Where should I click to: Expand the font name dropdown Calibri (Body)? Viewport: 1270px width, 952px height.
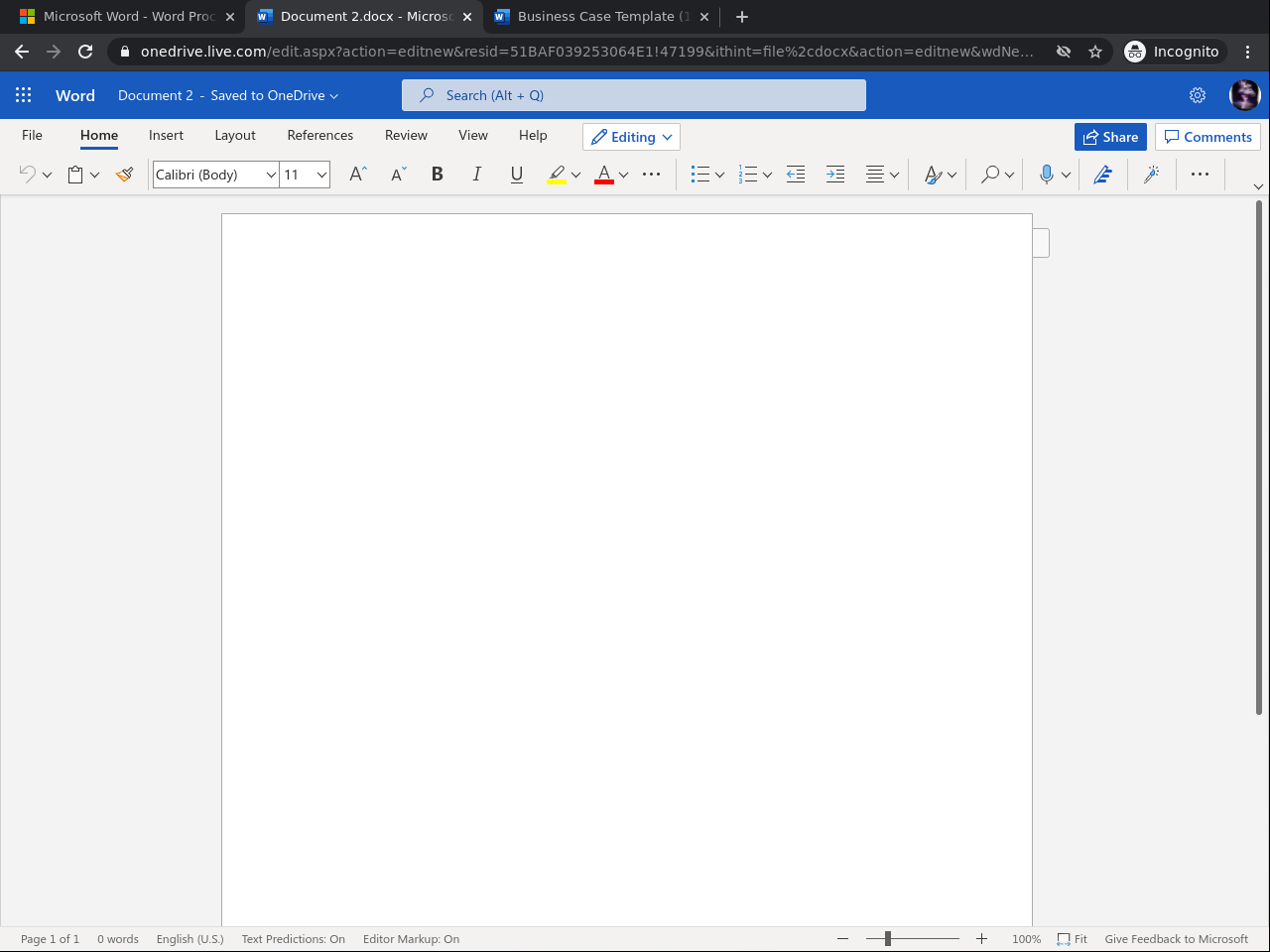click(x=270, y=175)
